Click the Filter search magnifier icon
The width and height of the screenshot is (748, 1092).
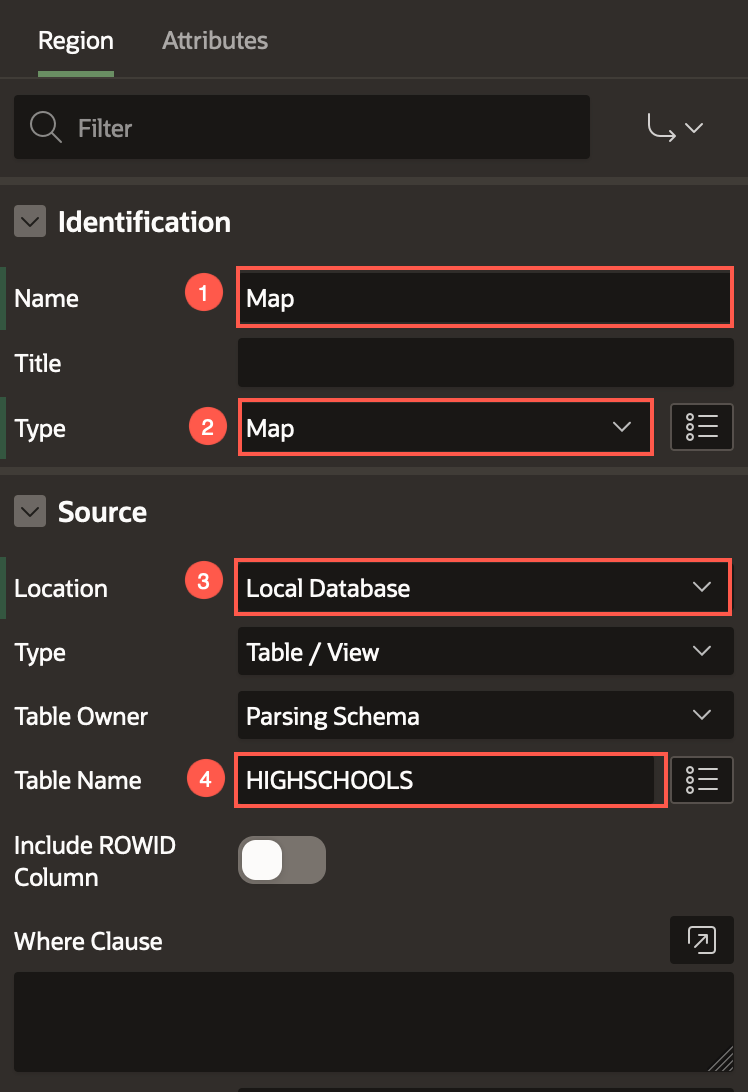pos(46,128)
